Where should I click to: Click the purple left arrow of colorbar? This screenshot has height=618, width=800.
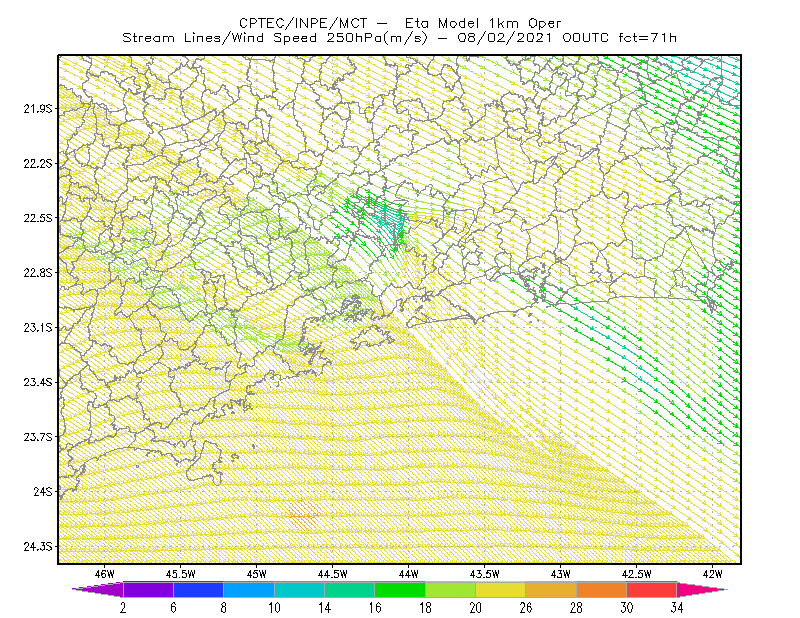97,589
